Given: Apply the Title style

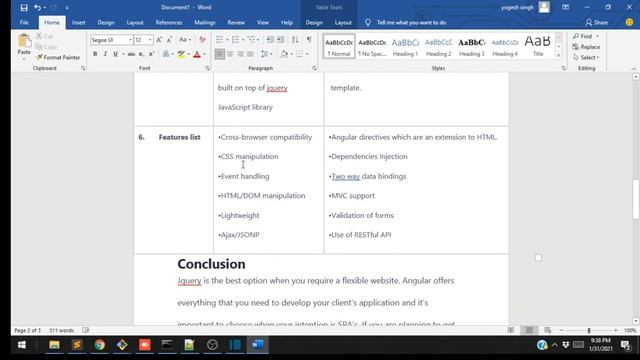Looking at the screenshot, I should (x=538, y=47).
